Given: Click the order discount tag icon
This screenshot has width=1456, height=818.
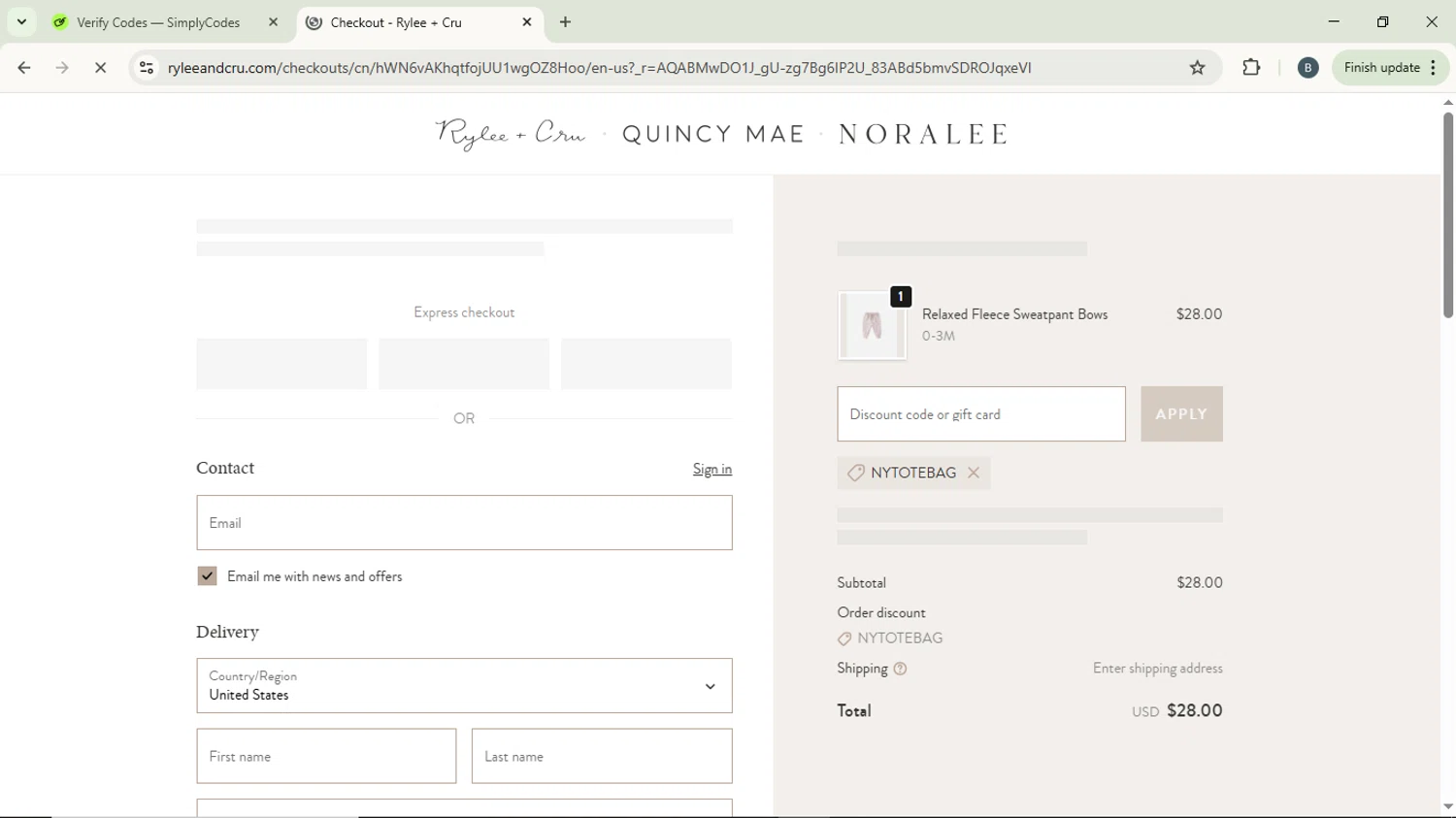Looking at the screenshot, I should click(x=844, y=638).
